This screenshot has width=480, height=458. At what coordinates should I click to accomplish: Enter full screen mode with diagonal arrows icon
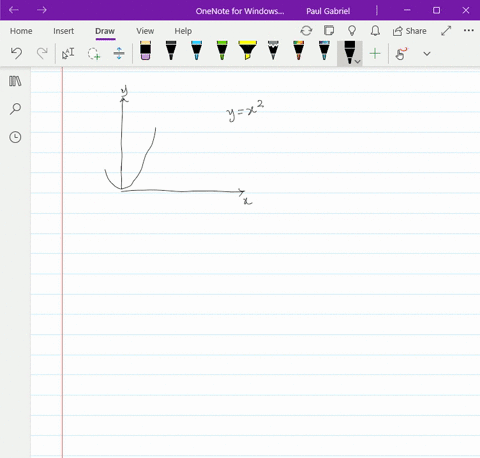tap(446, 31)
